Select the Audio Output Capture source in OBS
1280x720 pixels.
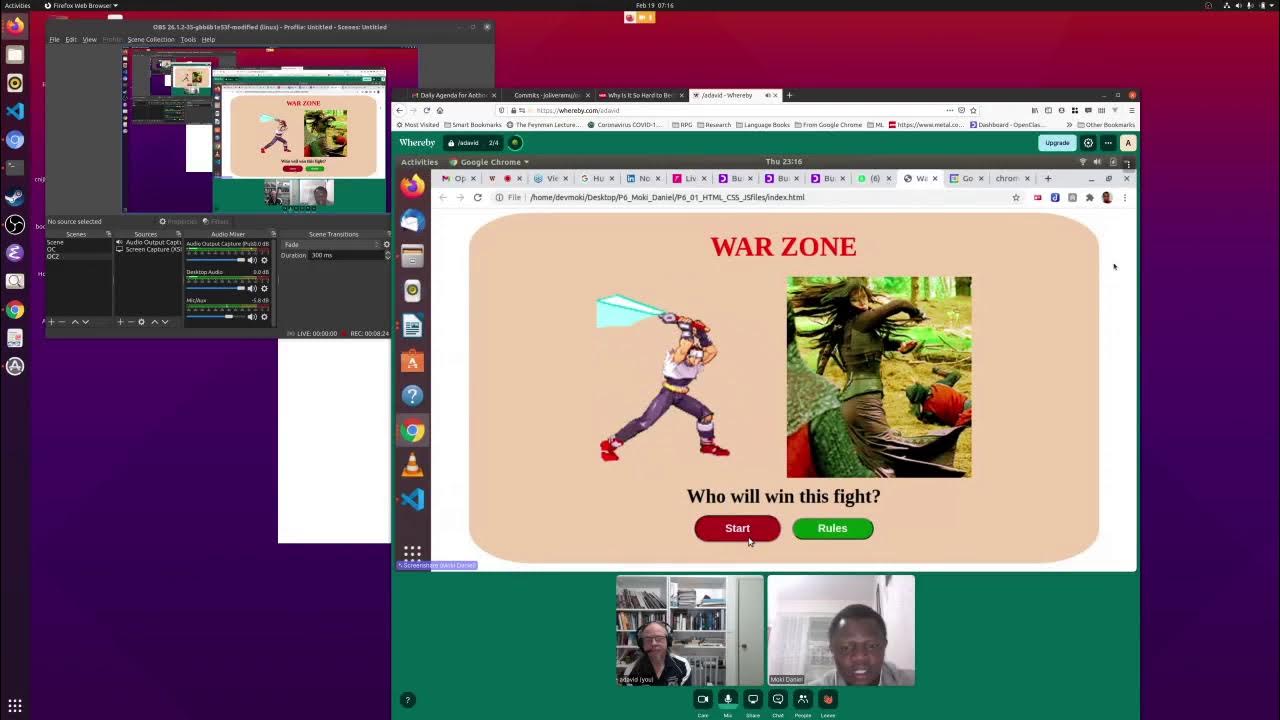(150, 242)
